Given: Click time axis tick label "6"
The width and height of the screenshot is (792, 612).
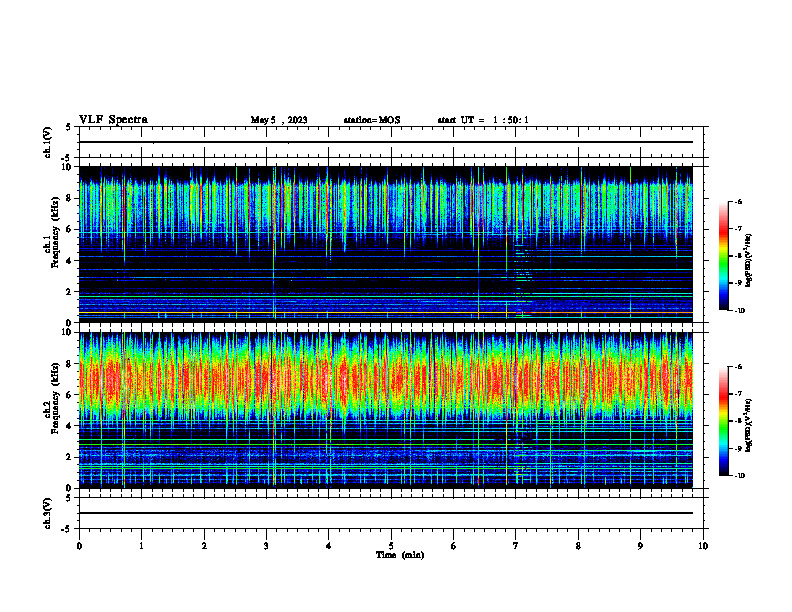Looking at the screenshot, I should [454, 546].
